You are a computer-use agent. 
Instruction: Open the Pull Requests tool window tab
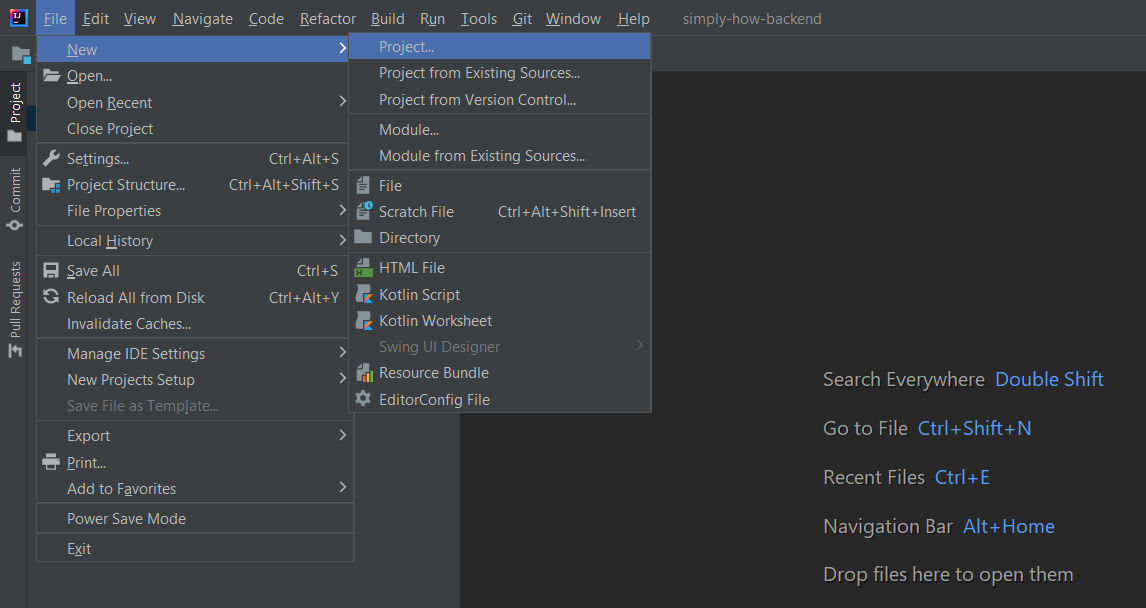coord(14,309)
